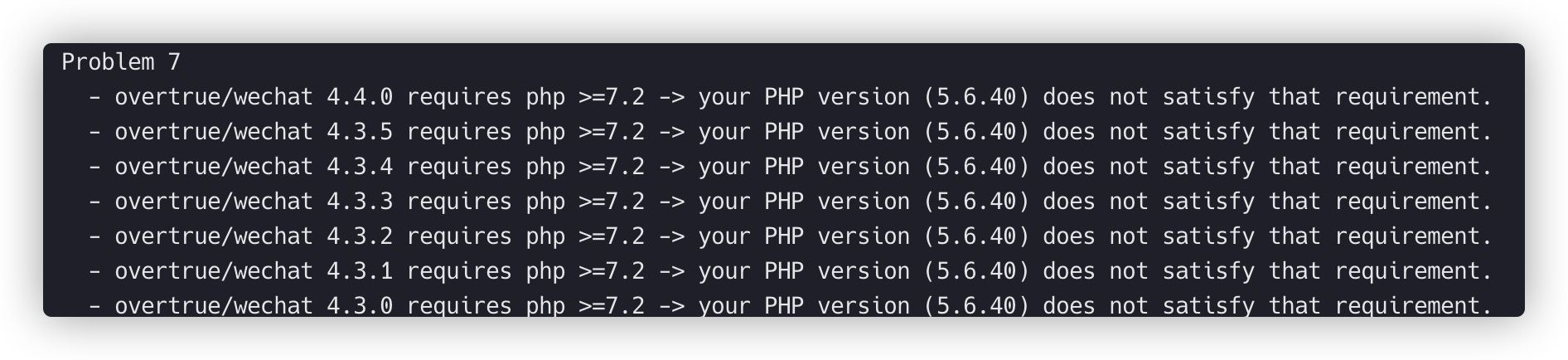The image size is (1568, 360).
Task: Click the leading dash of the 4.4.0 line
Action: pos(94,97)
